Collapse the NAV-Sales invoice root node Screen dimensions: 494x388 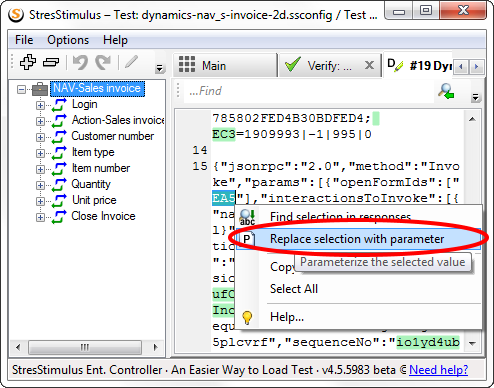[21, 89]
